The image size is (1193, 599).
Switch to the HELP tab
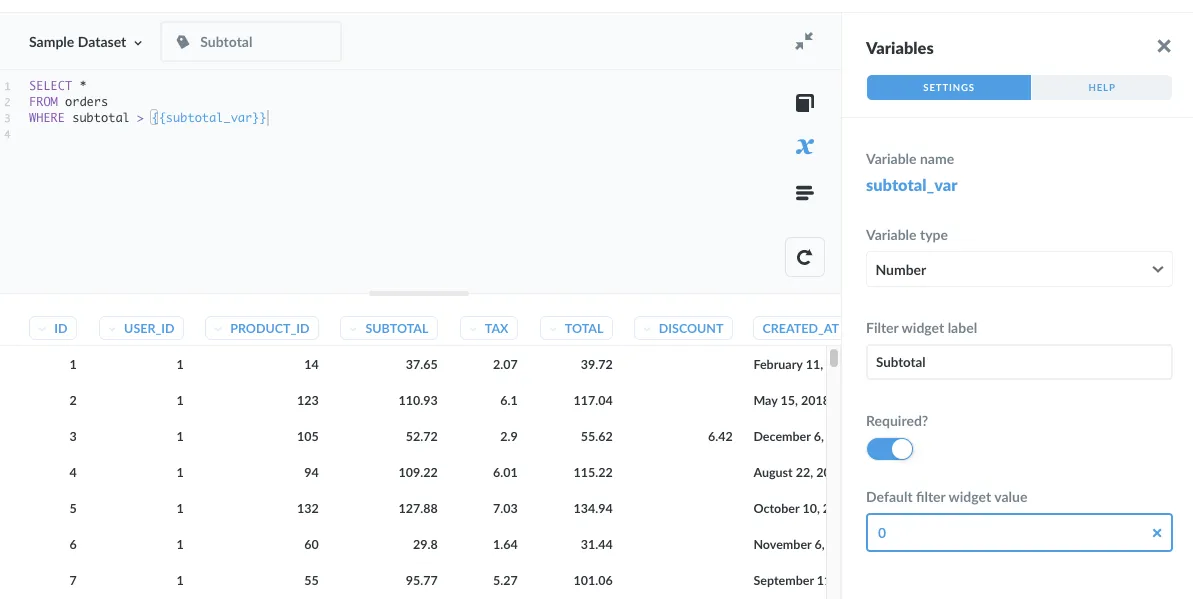(1100, 87)
